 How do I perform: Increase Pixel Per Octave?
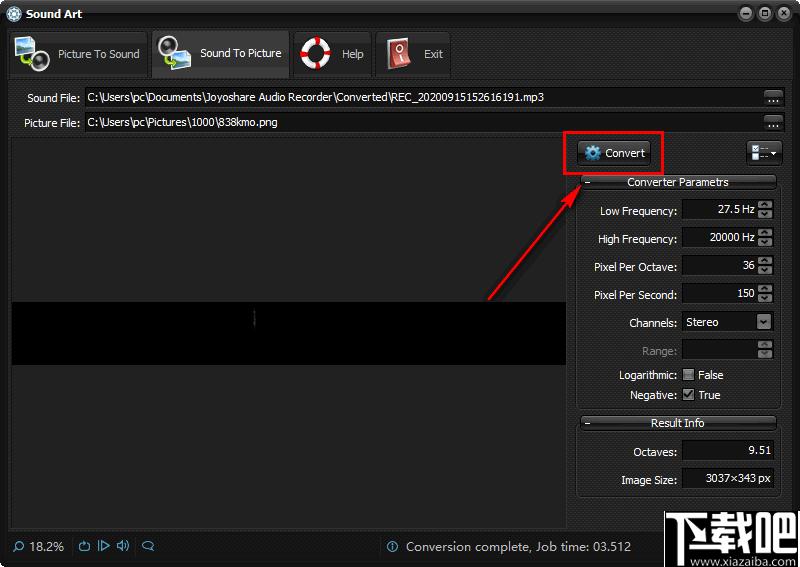tap(764, 261)
